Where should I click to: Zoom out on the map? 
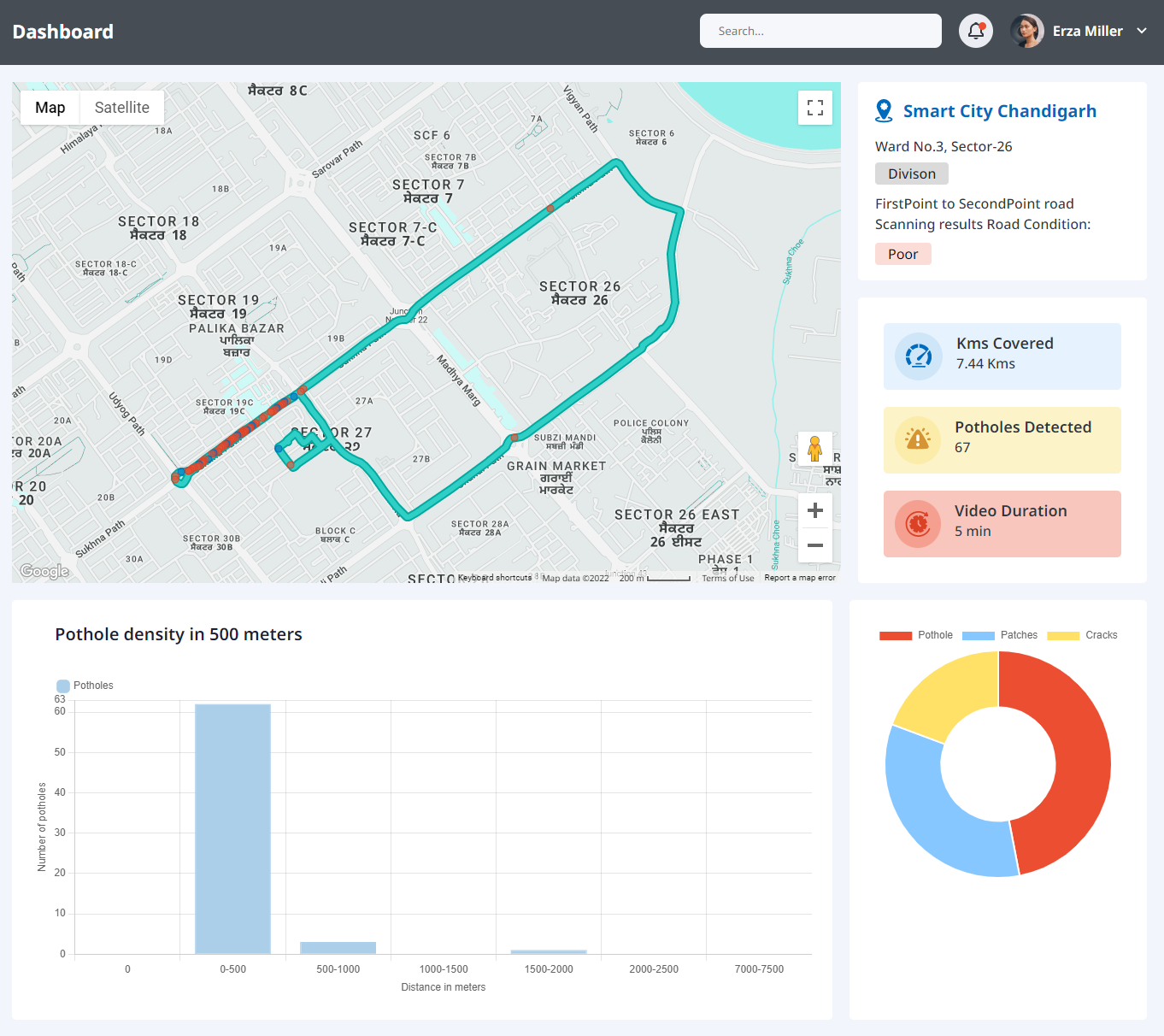pyautogui.click(x=814, y=545)
